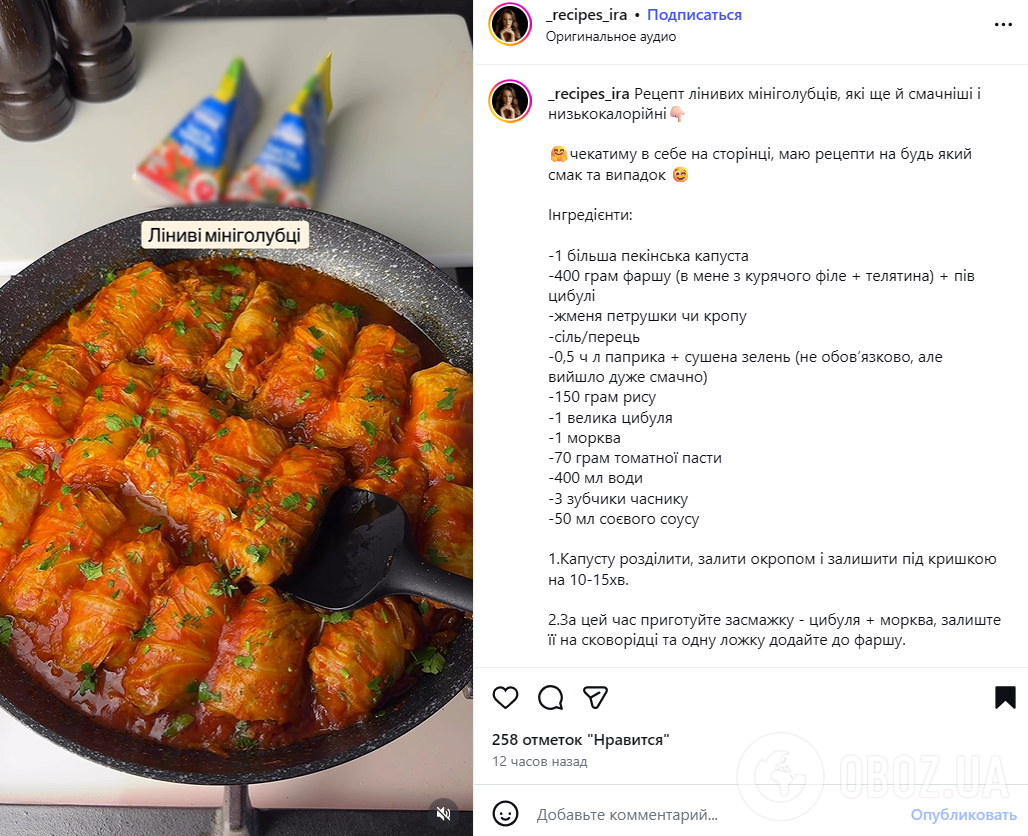Image resolution: width=1028 pixels, height=836 pixels.
Task: Like the post with the heart icon
Action: click(506, 697)
